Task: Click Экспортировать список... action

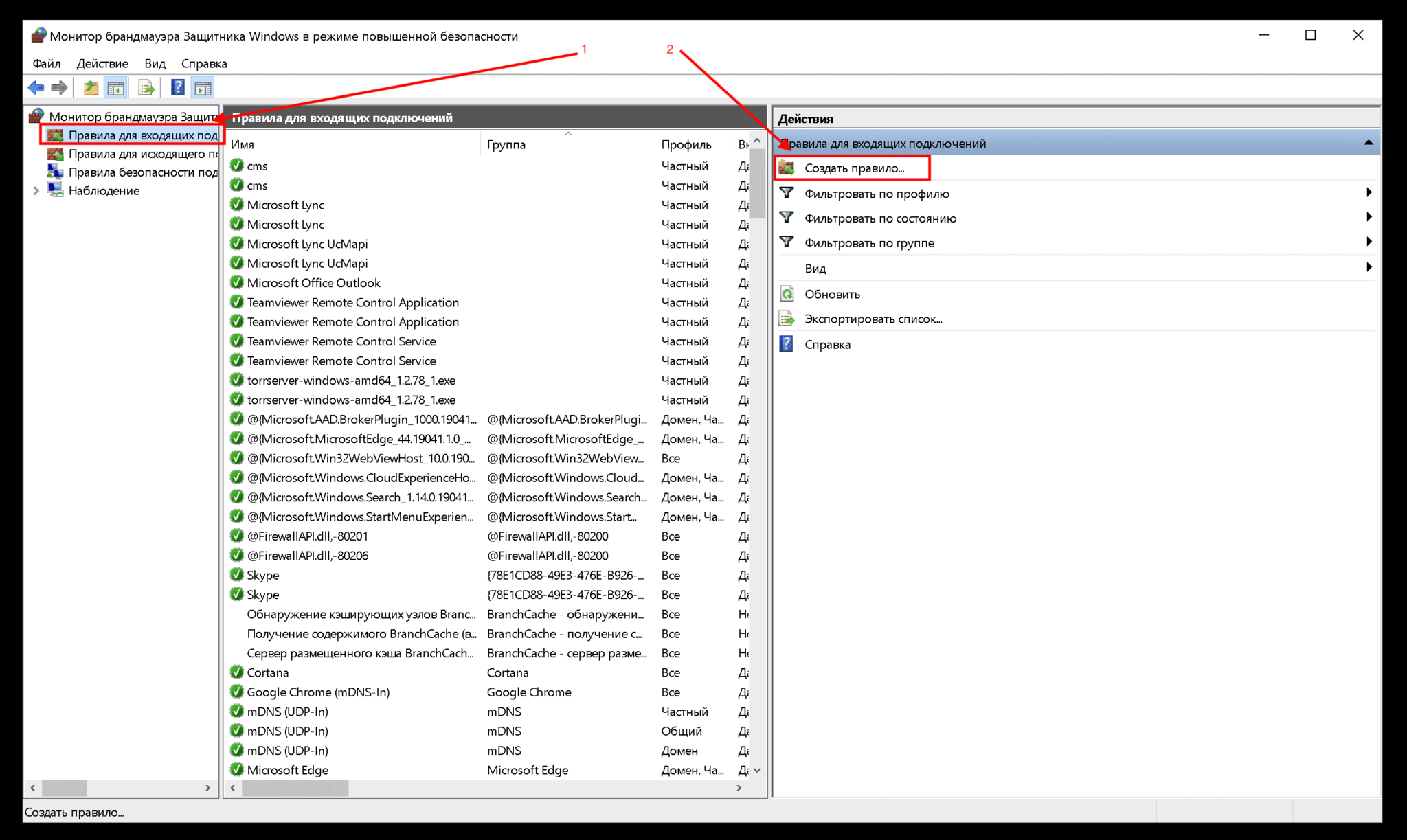Action: point(873,319)
